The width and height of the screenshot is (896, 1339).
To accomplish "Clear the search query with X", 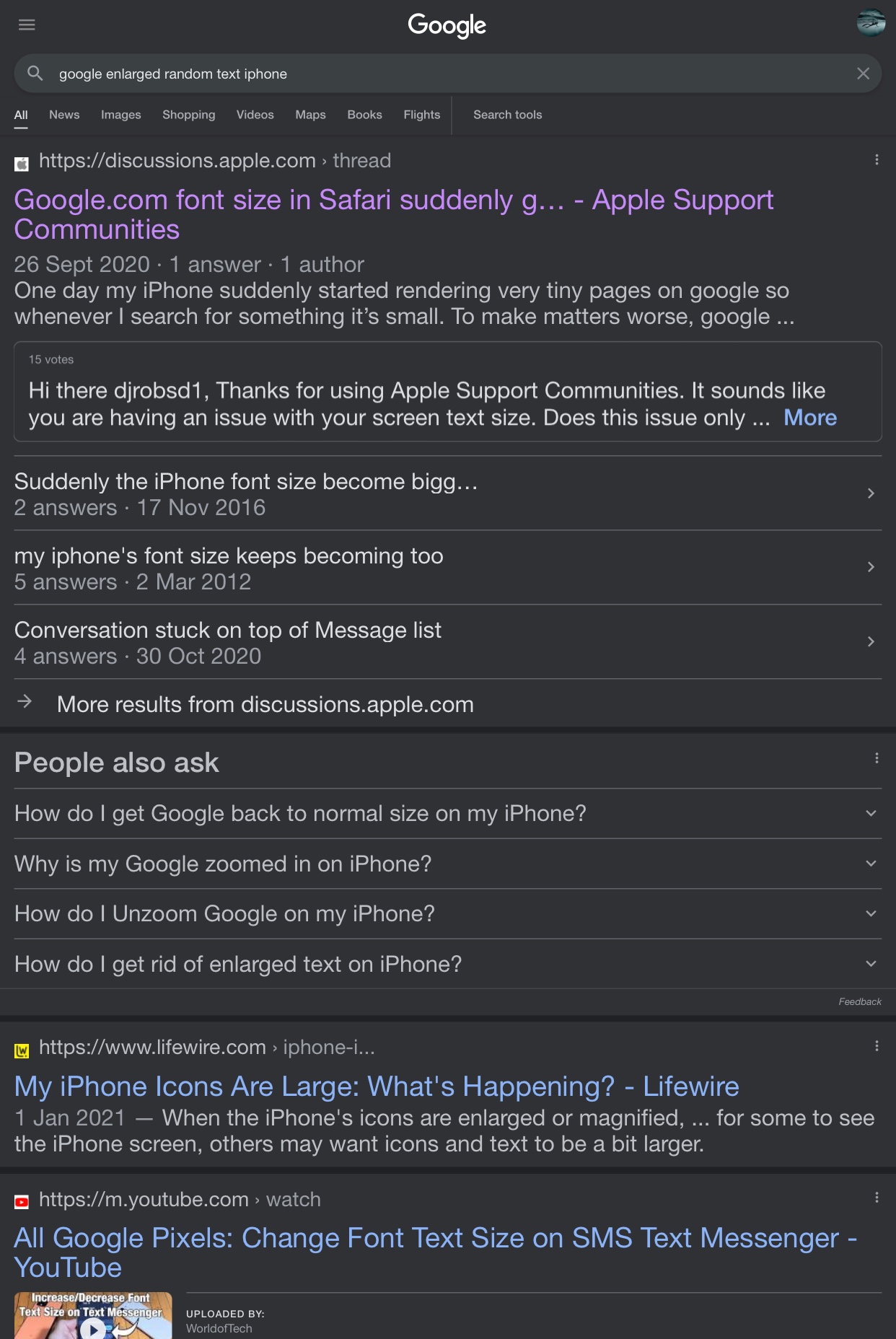I will point(863,73).
